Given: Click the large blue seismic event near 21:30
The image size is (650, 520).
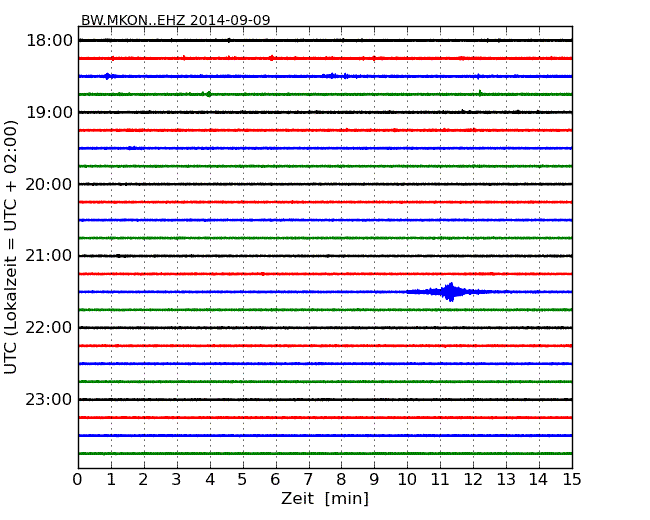Looking at the screenshot, I should point(451,292).
